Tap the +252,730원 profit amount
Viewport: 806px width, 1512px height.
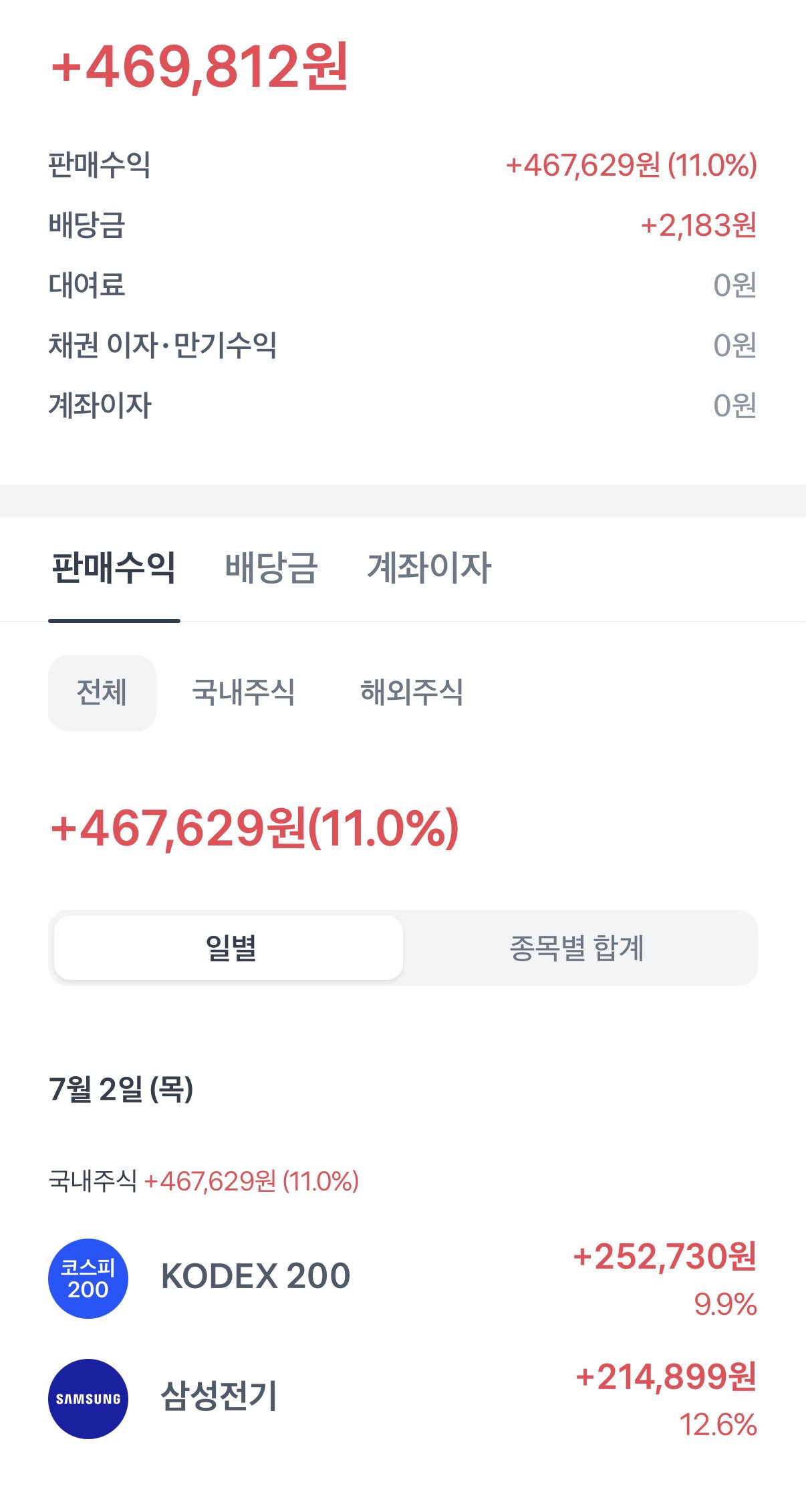[665, 1257]
